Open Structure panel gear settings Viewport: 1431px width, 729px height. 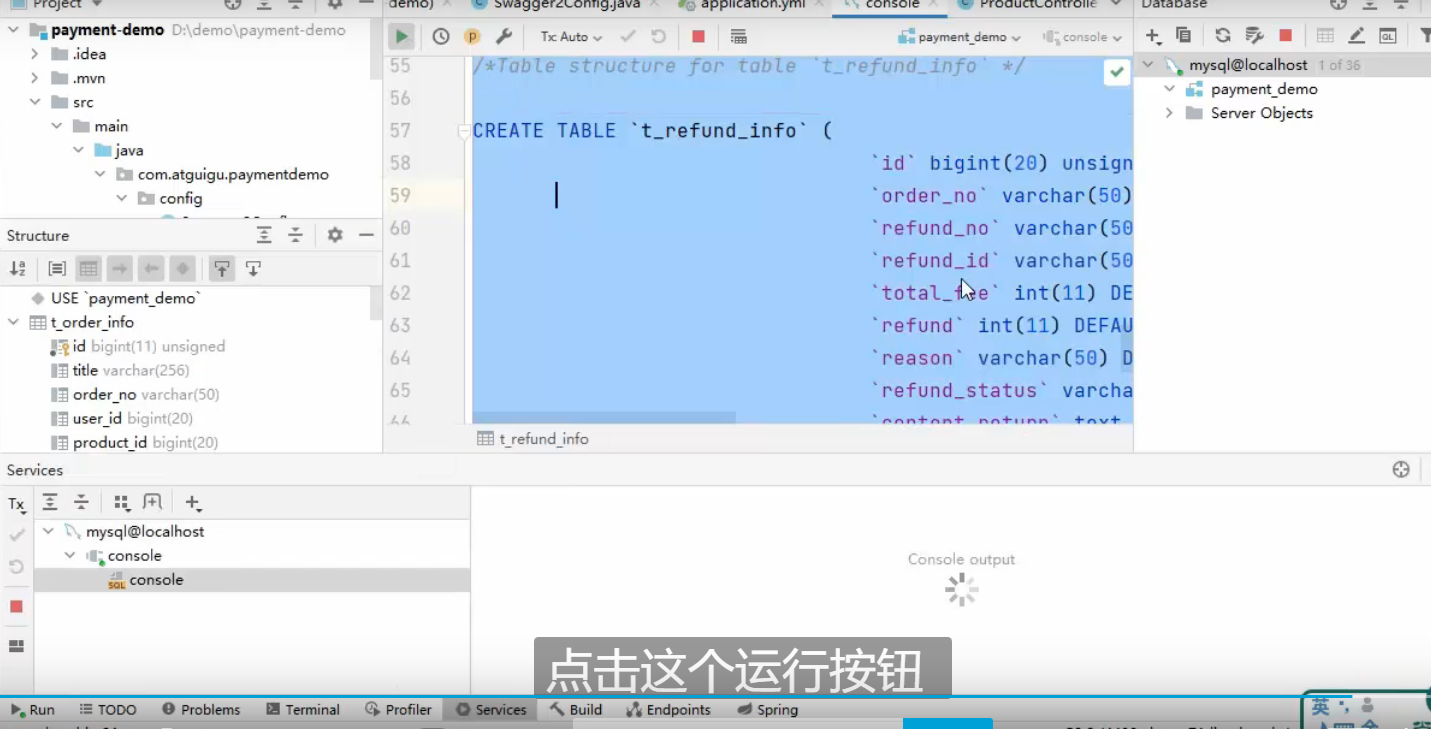335,235
